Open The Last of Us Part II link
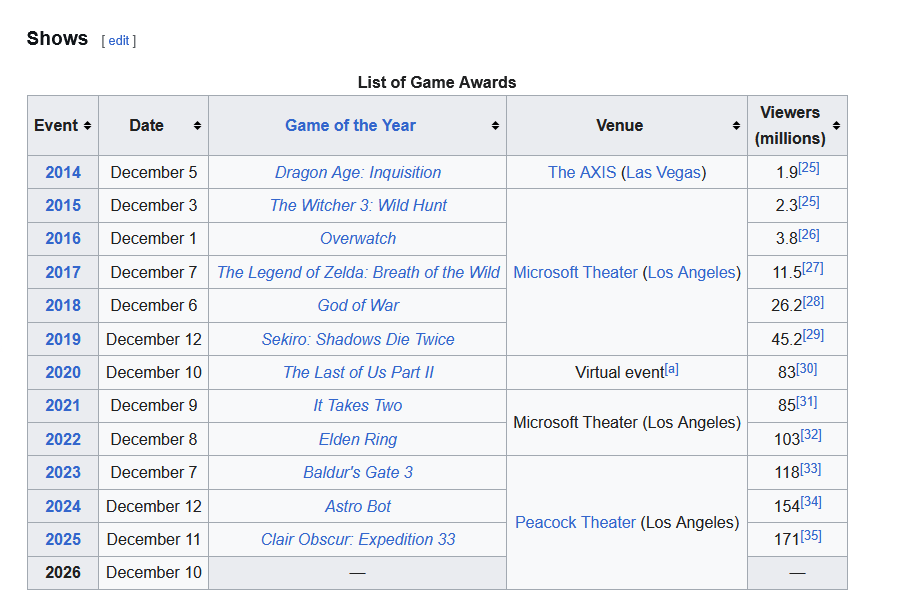Viewport: 899px width, 607px height. click(x=358, y=373)
